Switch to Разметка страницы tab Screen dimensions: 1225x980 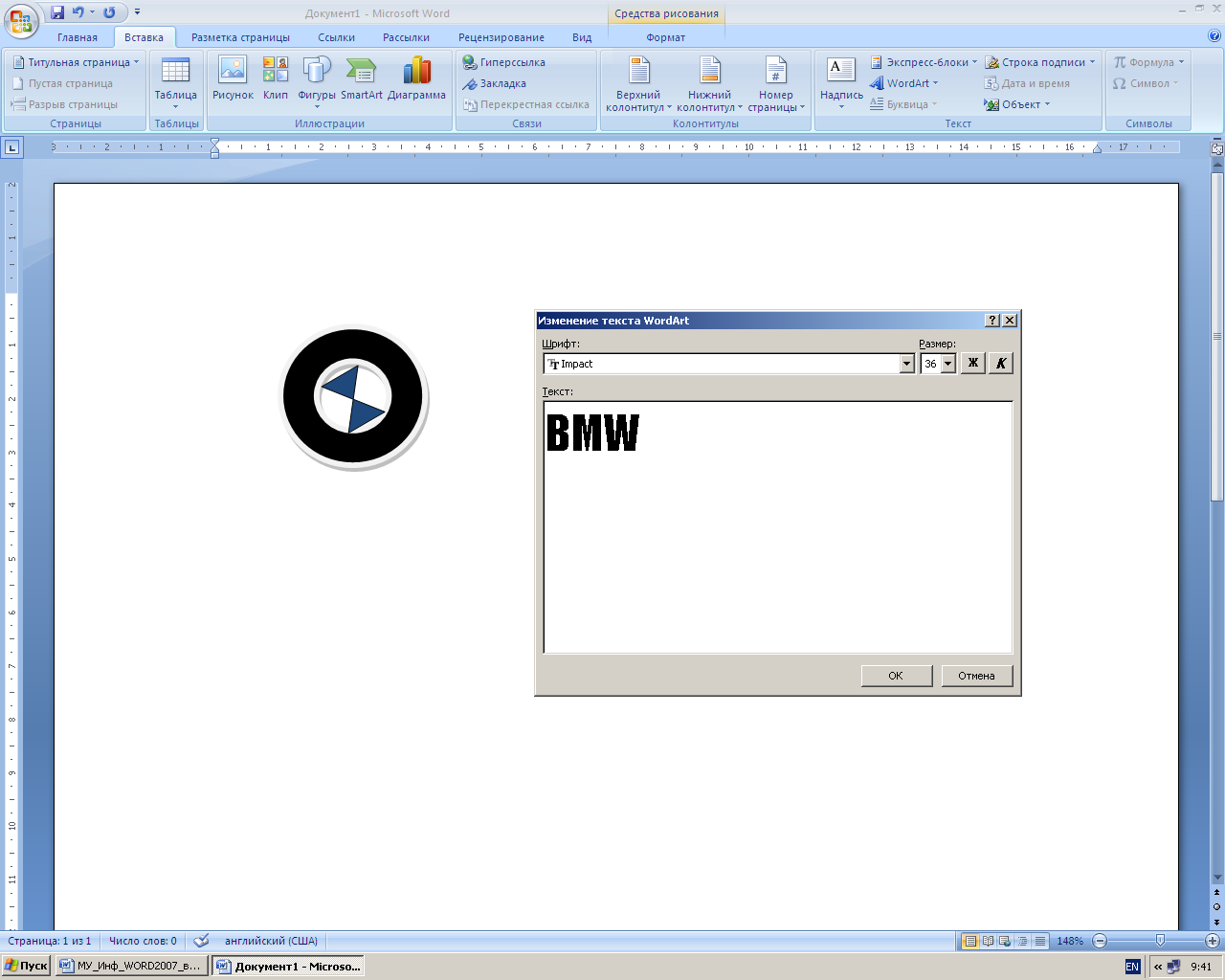240,37
